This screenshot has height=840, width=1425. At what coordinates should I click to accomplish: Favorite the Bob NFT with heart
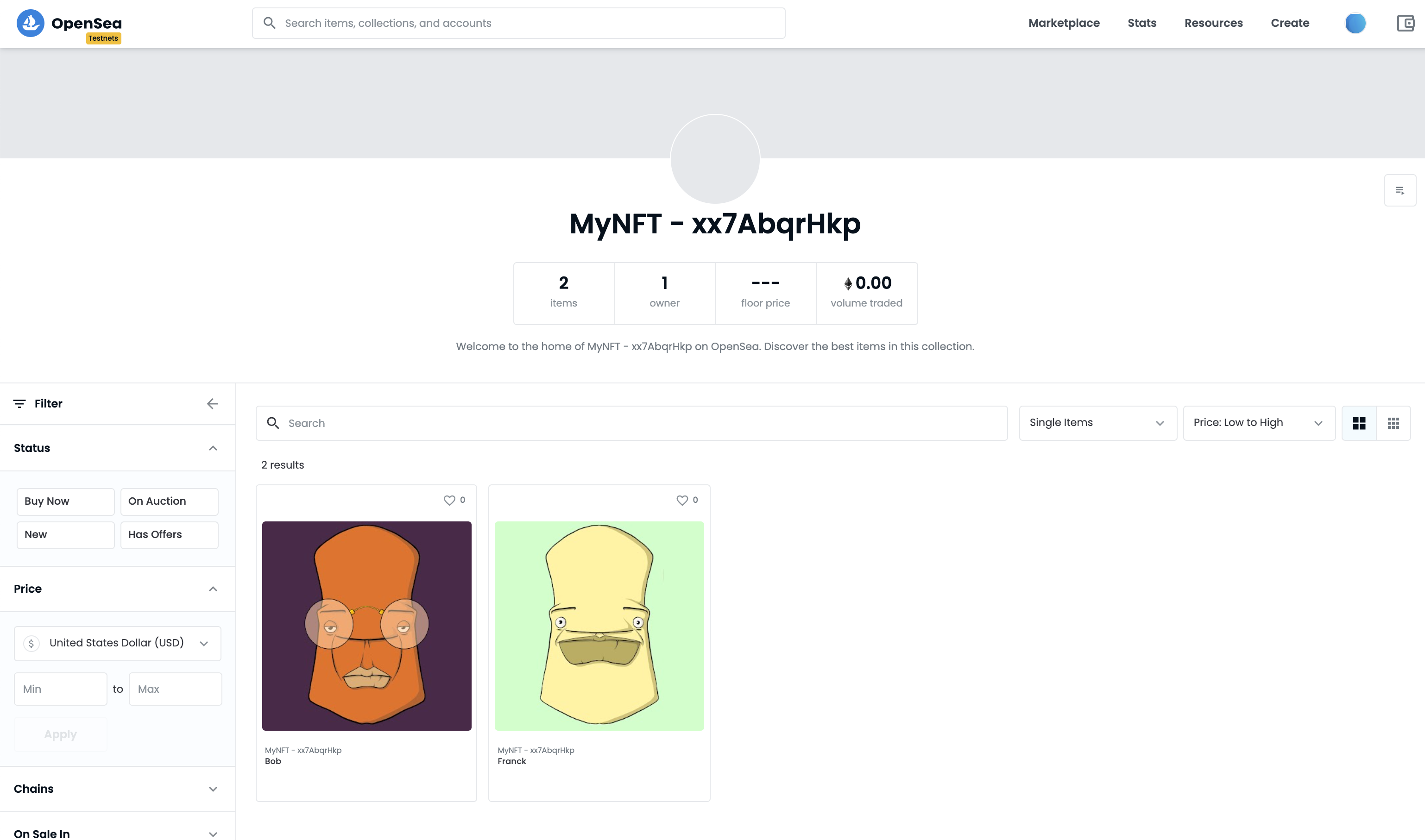pyautogui.click(x=449, y=501)
